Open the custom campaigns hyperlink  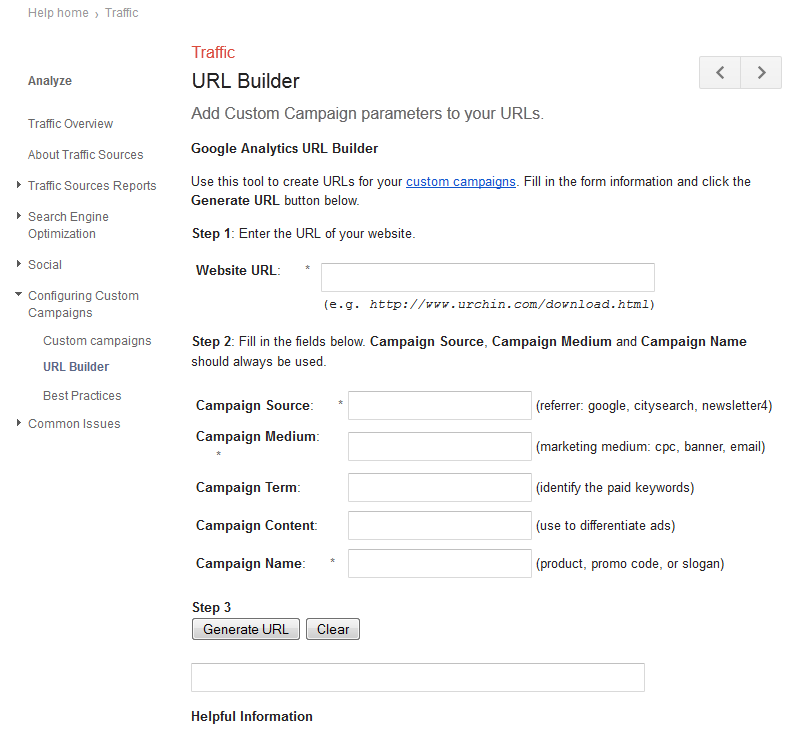[461, 181]
